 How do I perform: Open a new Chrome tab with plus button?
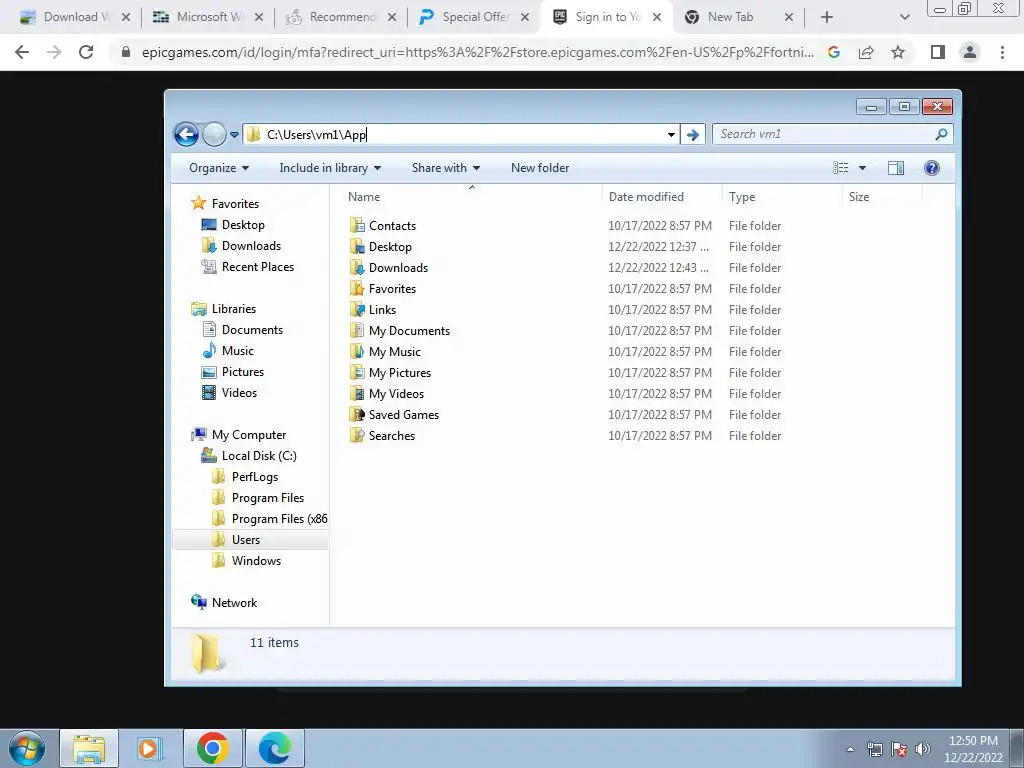click(x=827, y=17)
